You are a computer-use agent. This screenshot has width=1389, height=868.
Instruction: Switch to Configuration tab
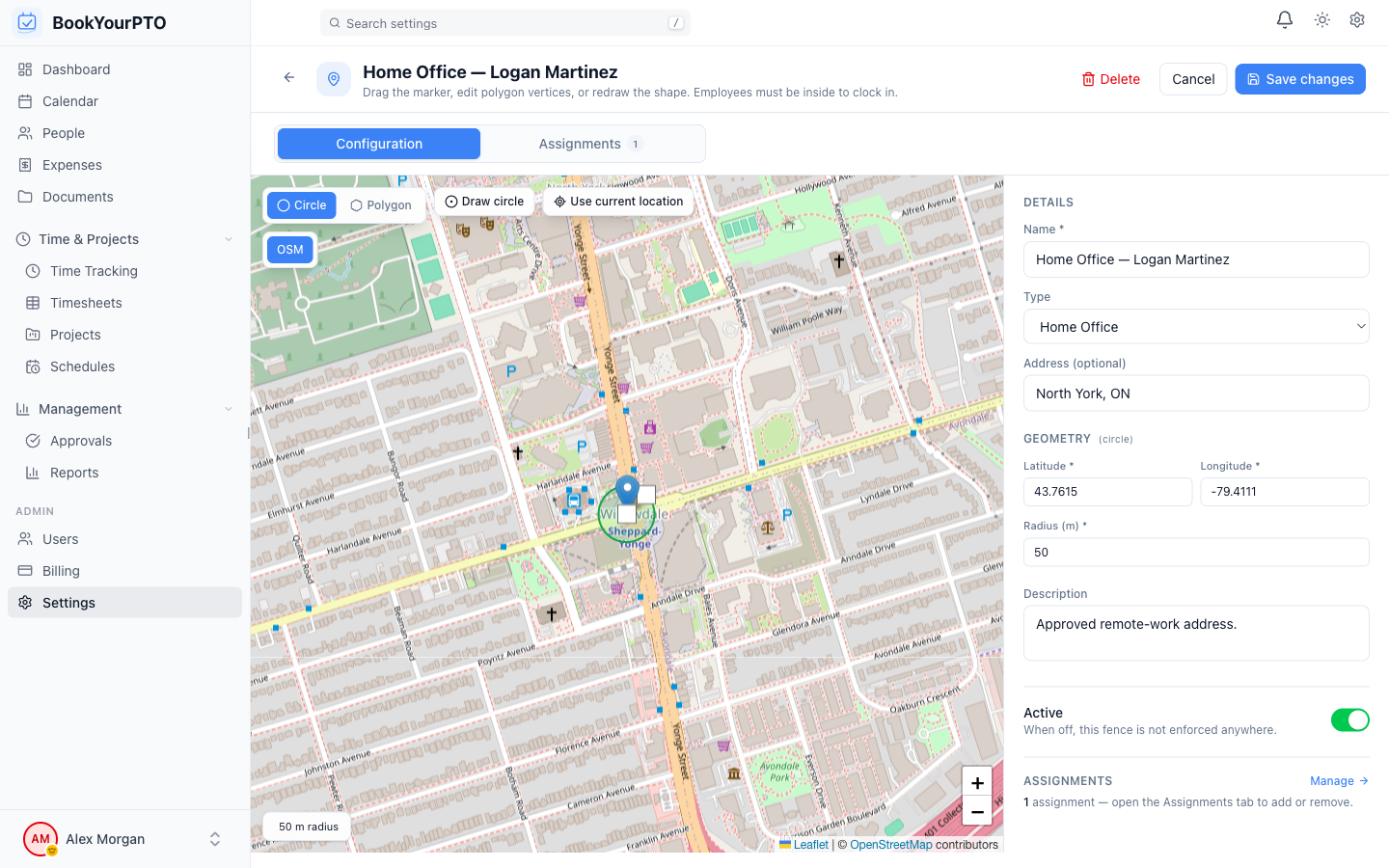tap(379, 144)
